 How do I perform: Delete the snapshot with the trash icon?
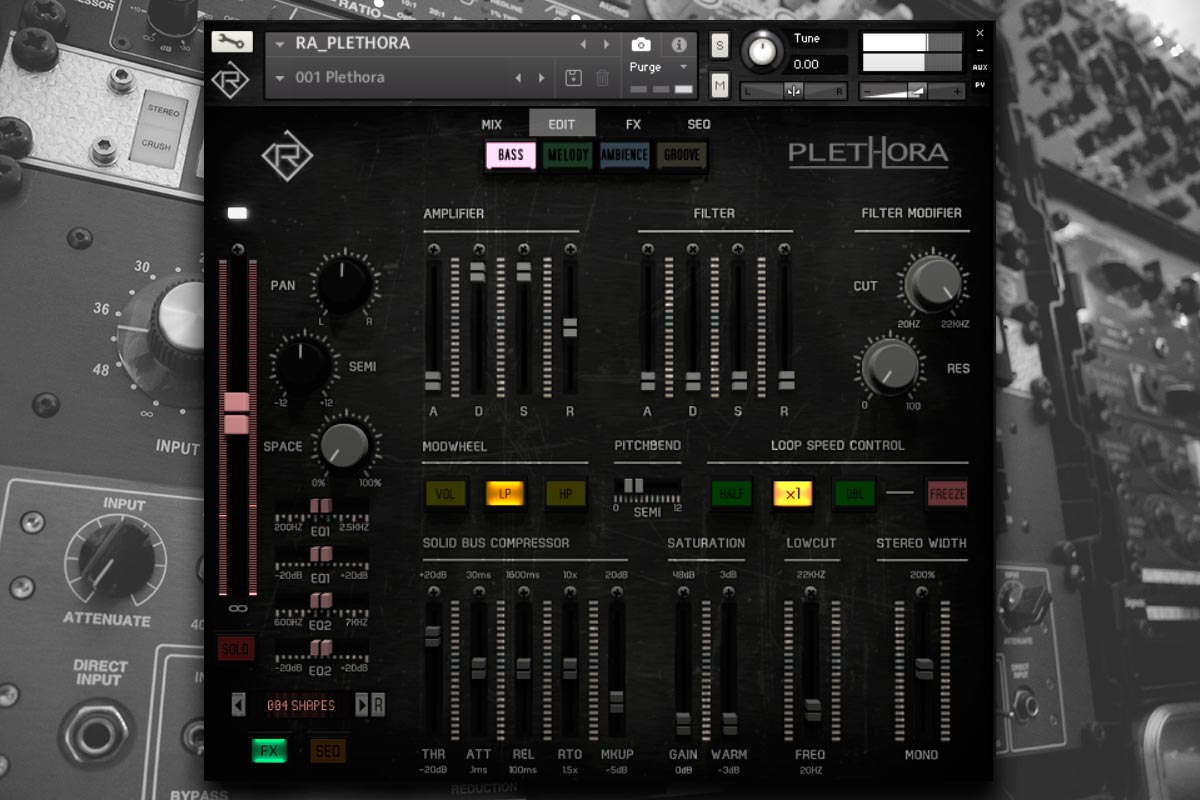[x=602, y=78]
